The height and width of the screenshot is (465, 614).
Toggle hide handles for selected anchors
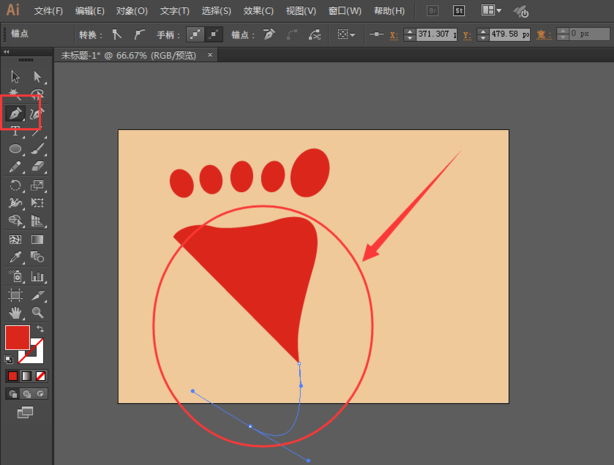pos(213,33)
